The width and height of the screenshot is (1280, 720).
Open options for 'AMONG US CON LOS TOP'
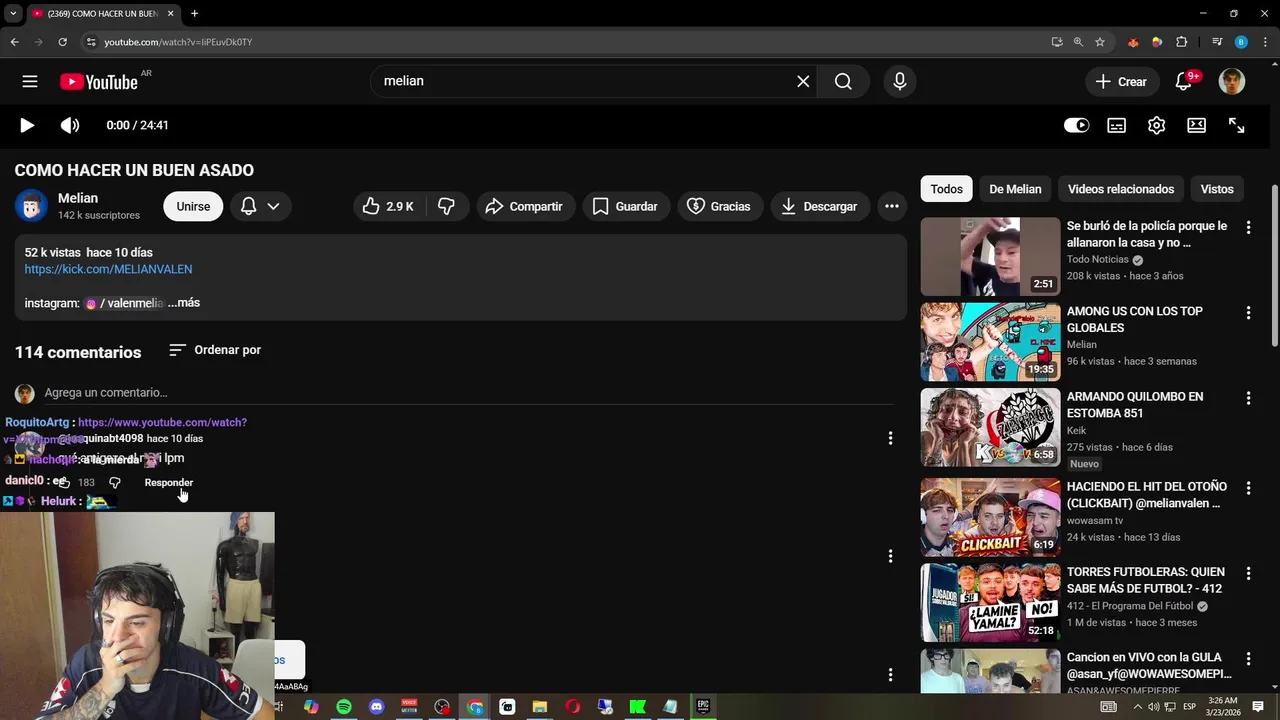(1248, 313)
